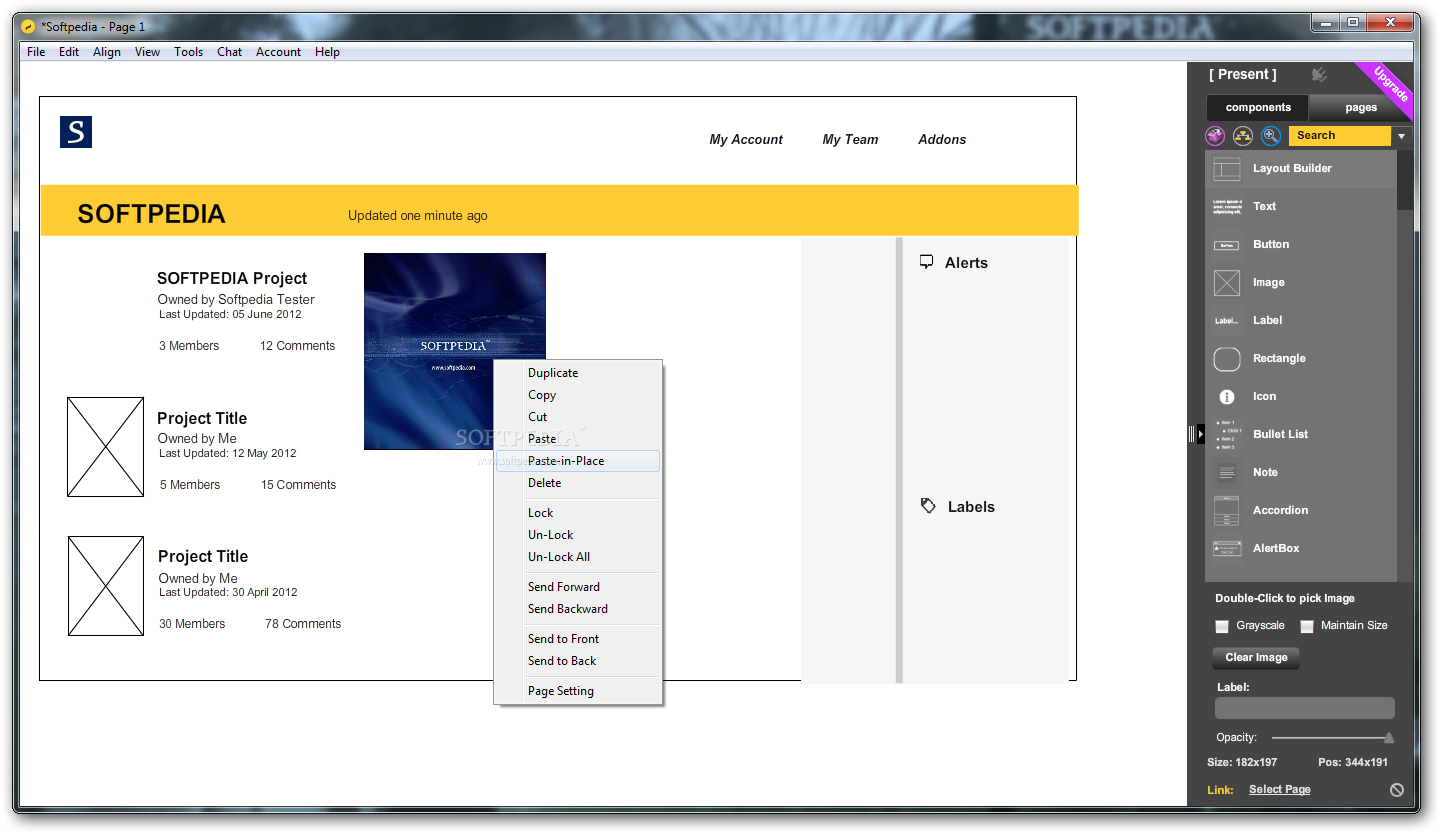Click the Search field
This screenshot has width=1441, height=834.
pos(1340,136)
